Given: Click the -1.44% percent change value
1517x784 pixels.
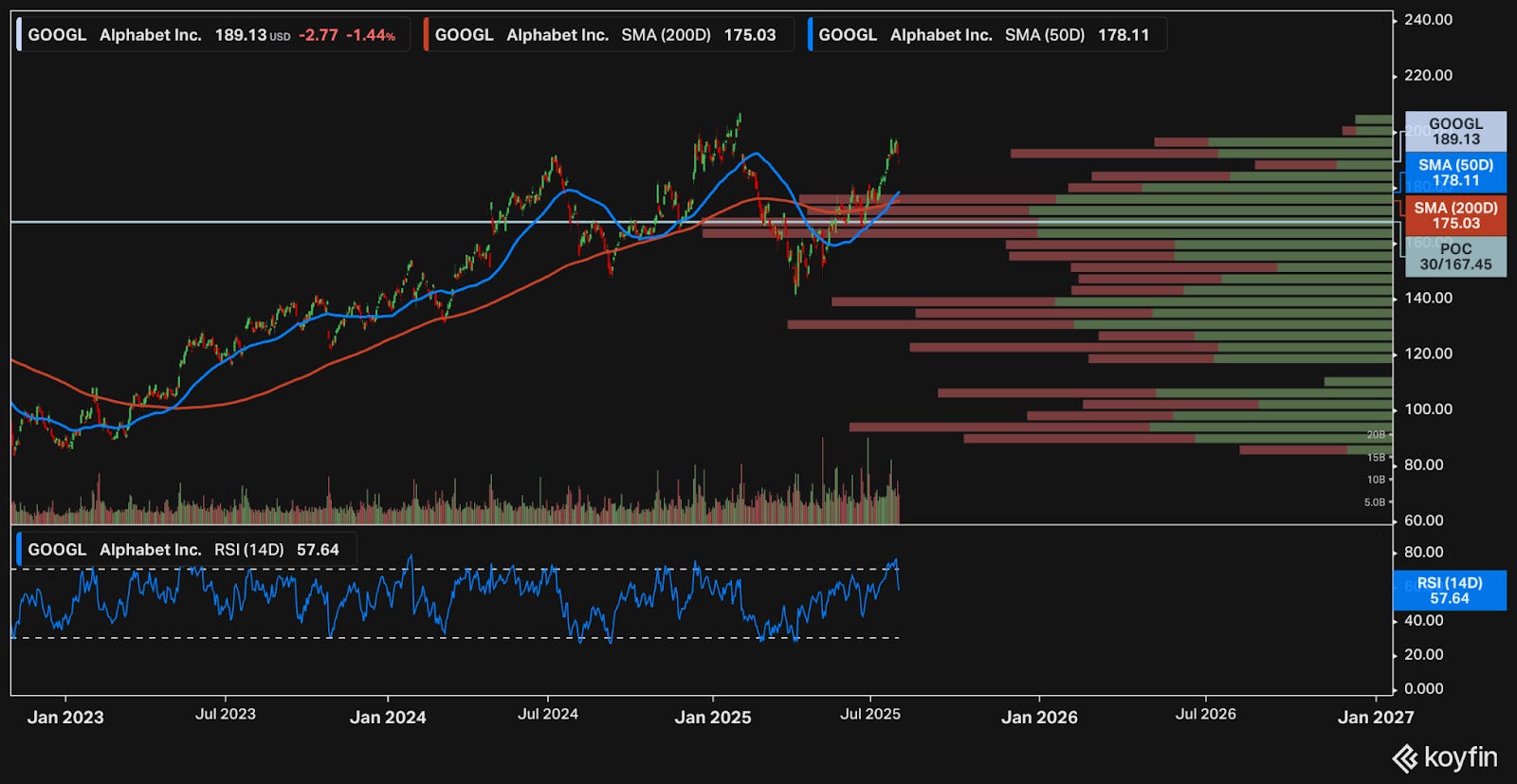Looking at the screenshot, I should (371, 35).
